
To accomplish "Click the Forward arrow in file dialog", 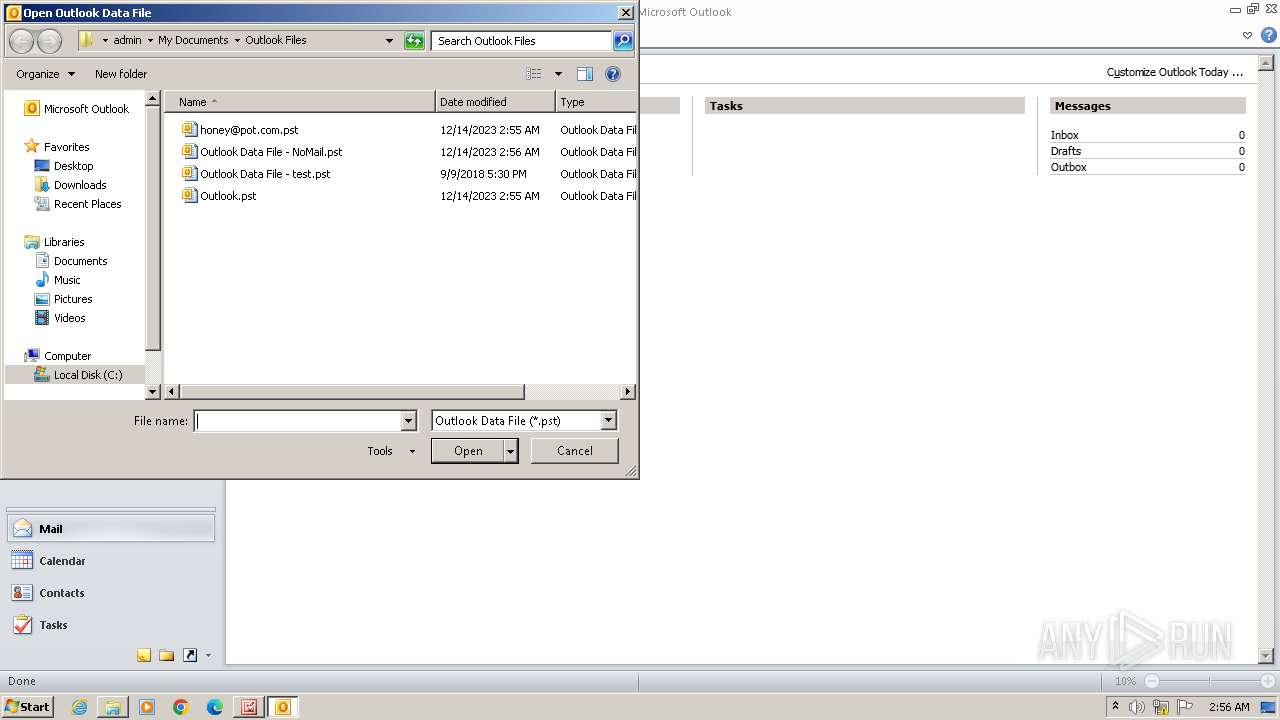I will click(x=50, y=41).
